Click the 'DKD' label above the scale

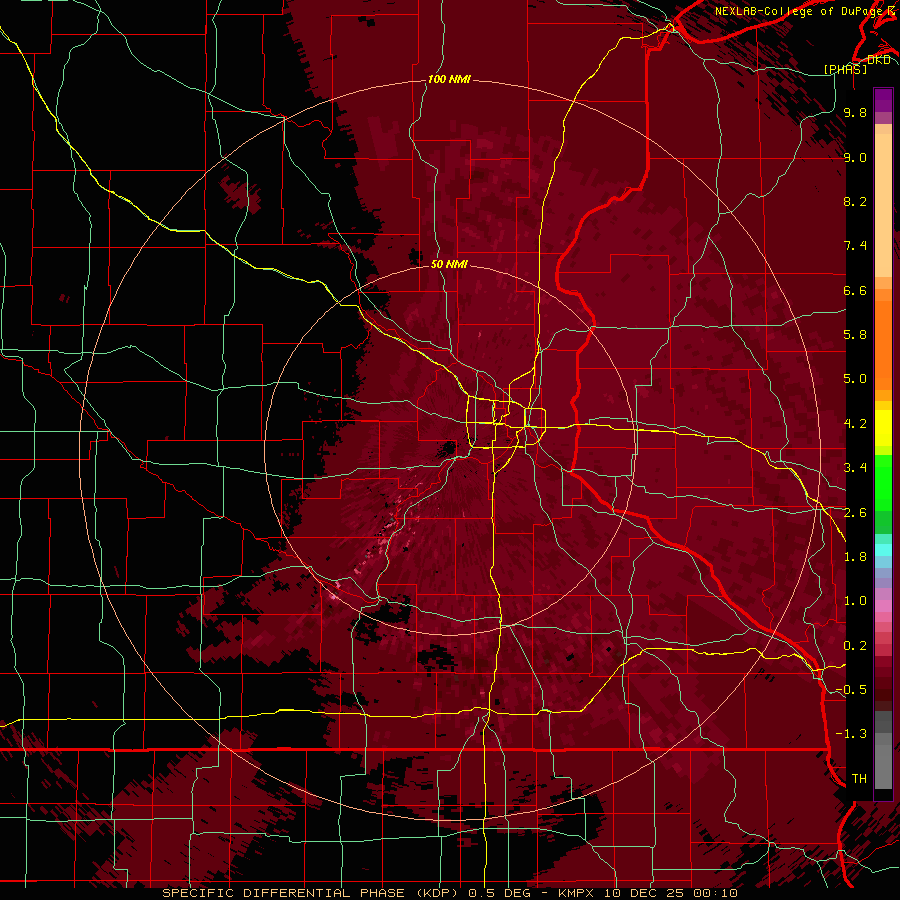[878, 59]
